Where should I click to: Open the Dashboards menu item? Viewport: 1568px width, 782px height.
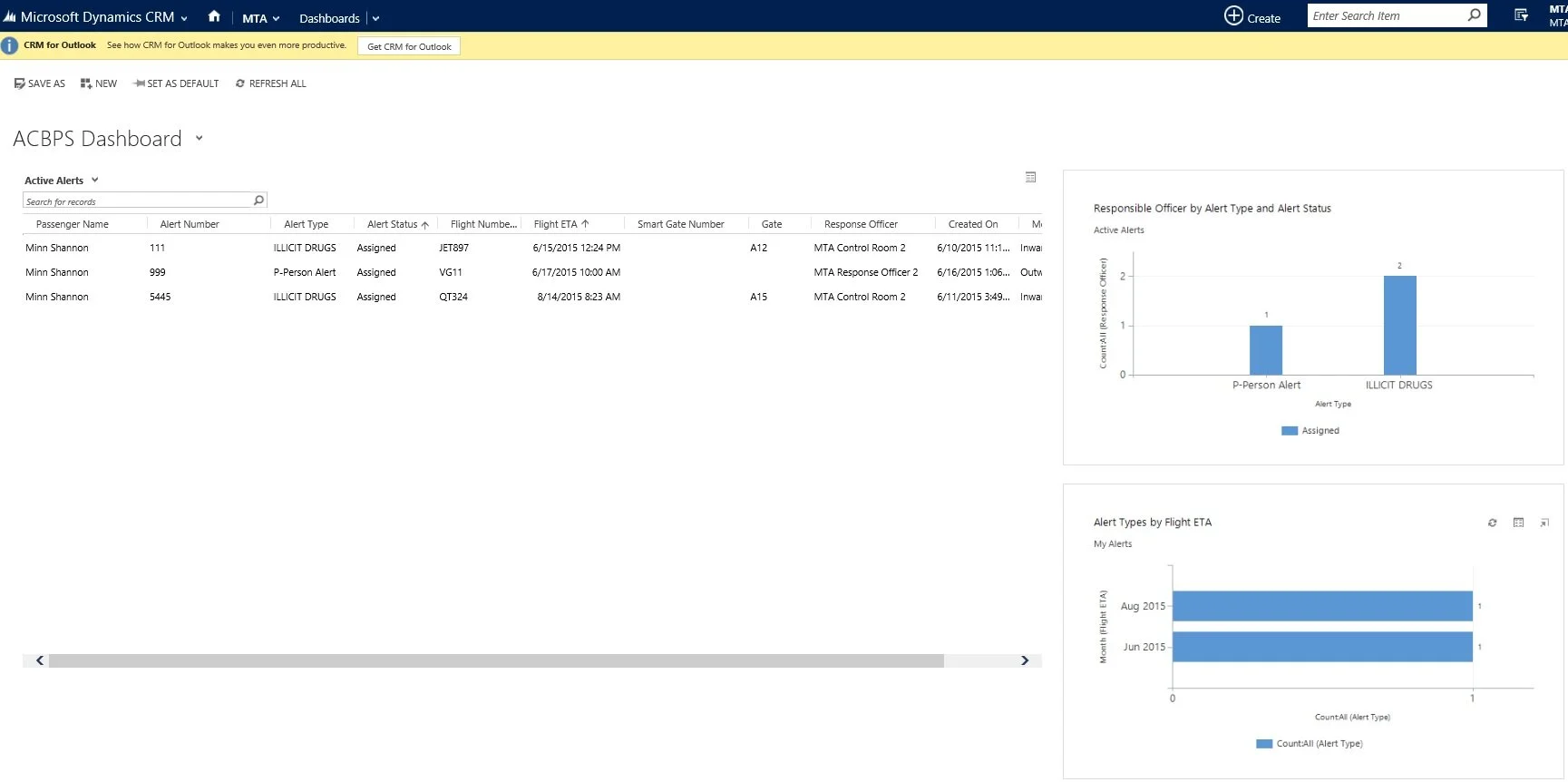pos(329,18)
